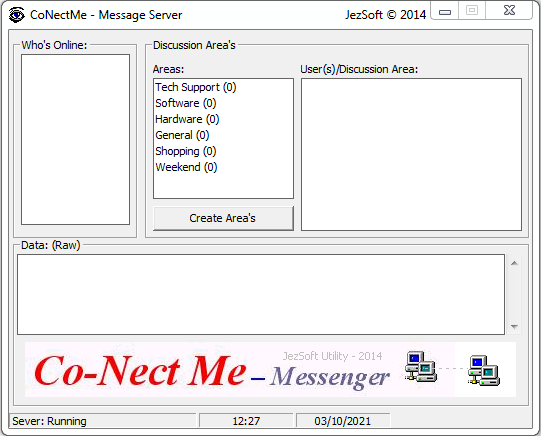The width and height of the screenshot is (541, 436).
Task: Select Weekend (0) area
Action: point(223,167)
